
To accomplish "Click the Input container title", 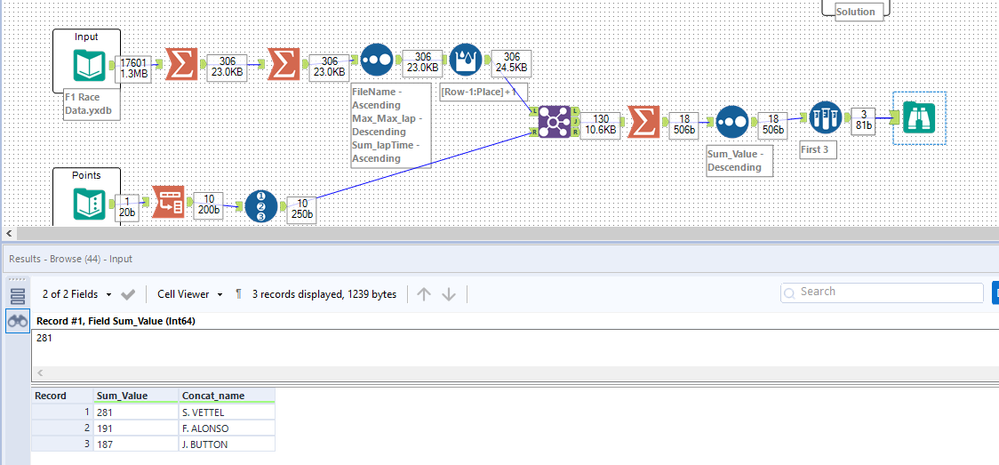I will pos(86,37).
